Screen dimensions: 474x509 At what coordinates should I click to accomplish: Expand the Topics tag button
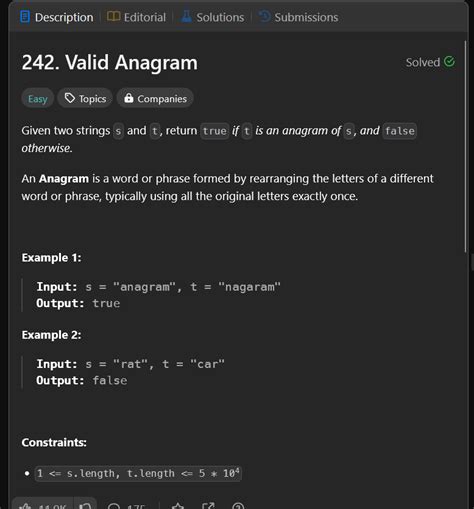point(85,99)
